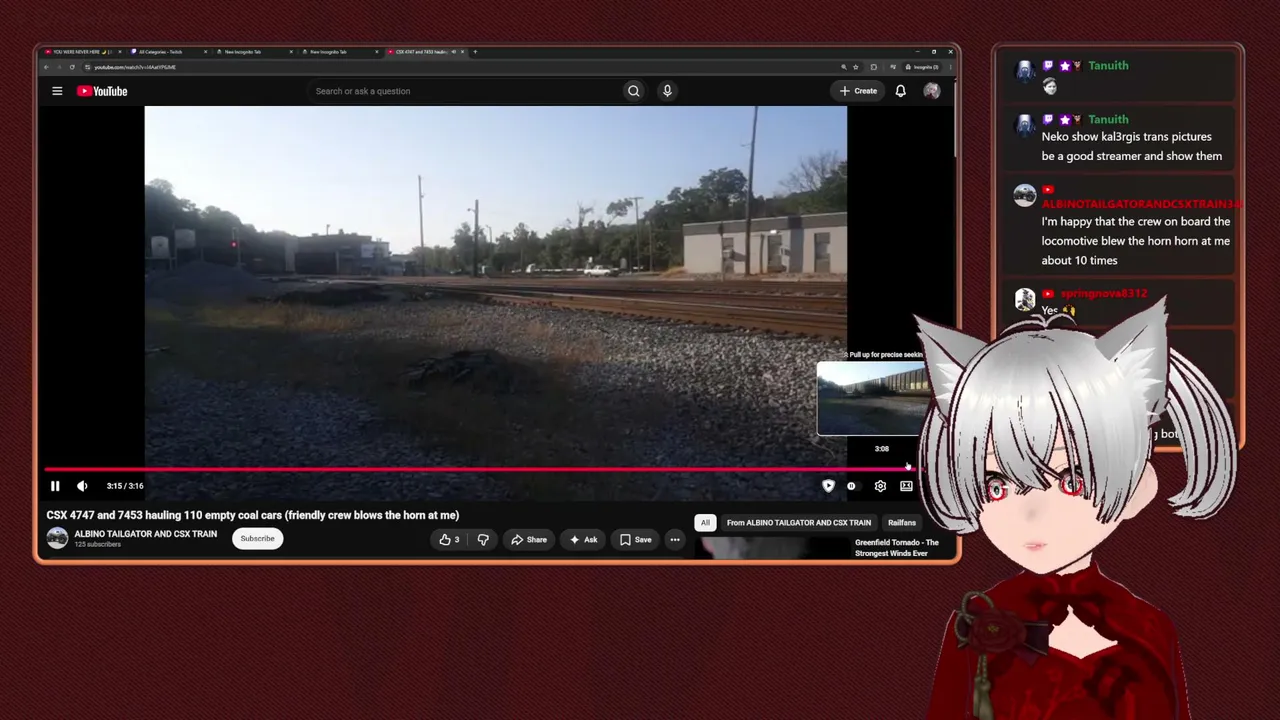This screenshot has height=720, width=1280.
Task: Click chat message 'Neko show kal3rgis trans pictures'
Action: tap(1132, 146)
